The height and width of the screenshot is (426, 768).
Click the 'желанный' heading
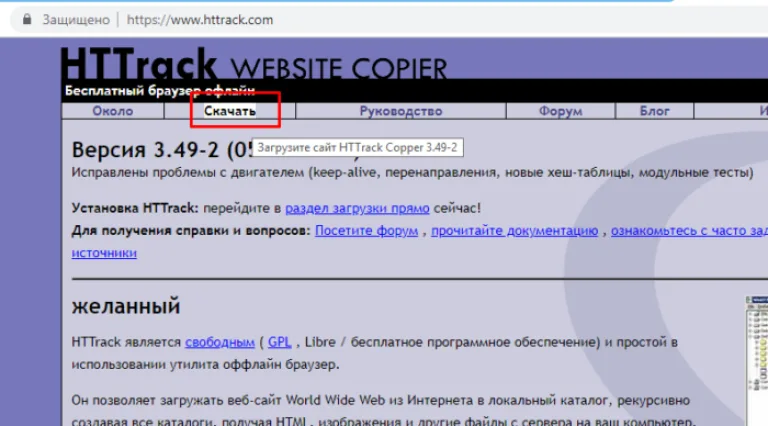(x=126, y=306)
